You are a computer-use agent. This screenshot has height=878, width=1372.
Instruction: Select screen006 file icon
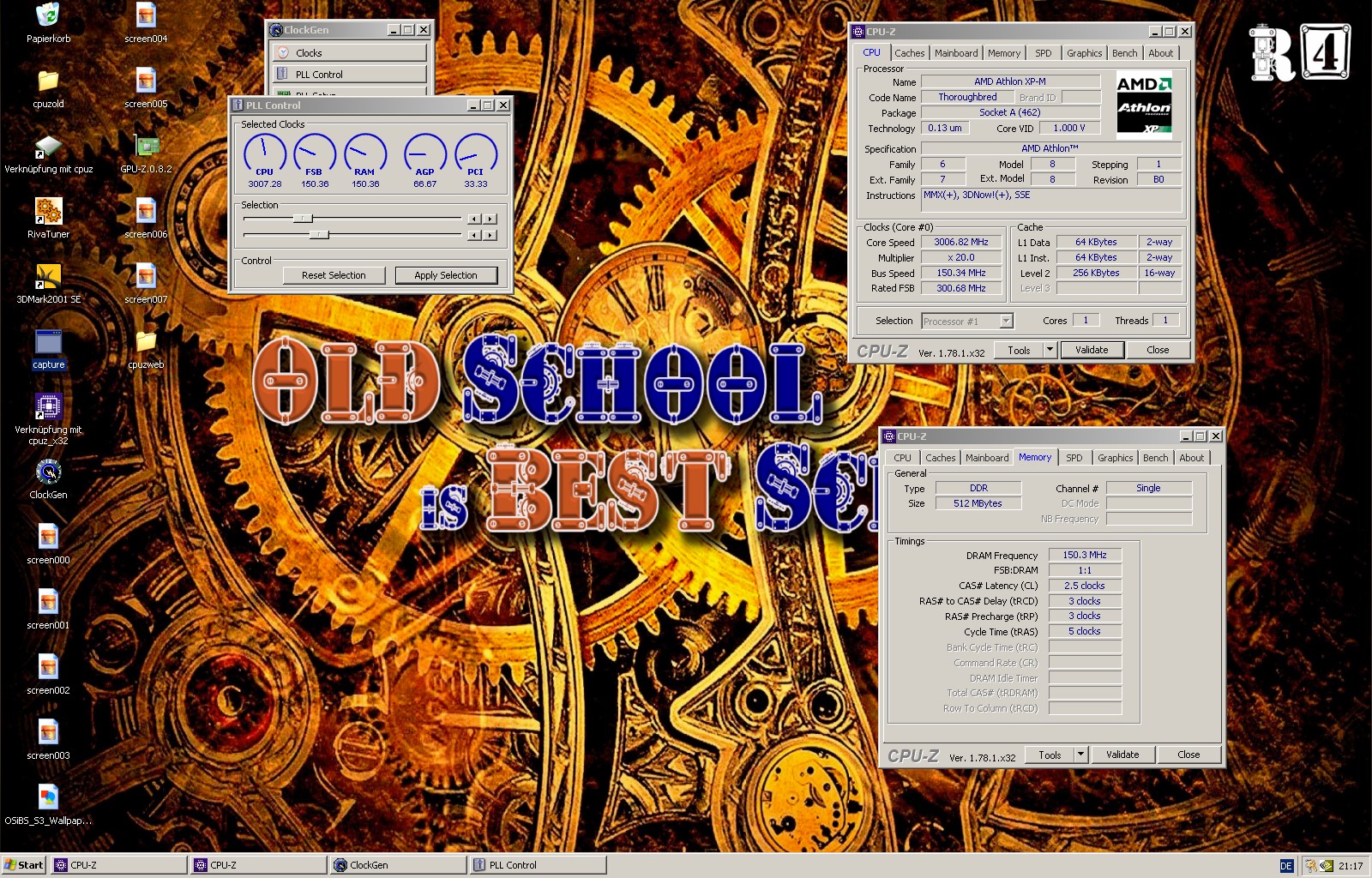[146, 211]
